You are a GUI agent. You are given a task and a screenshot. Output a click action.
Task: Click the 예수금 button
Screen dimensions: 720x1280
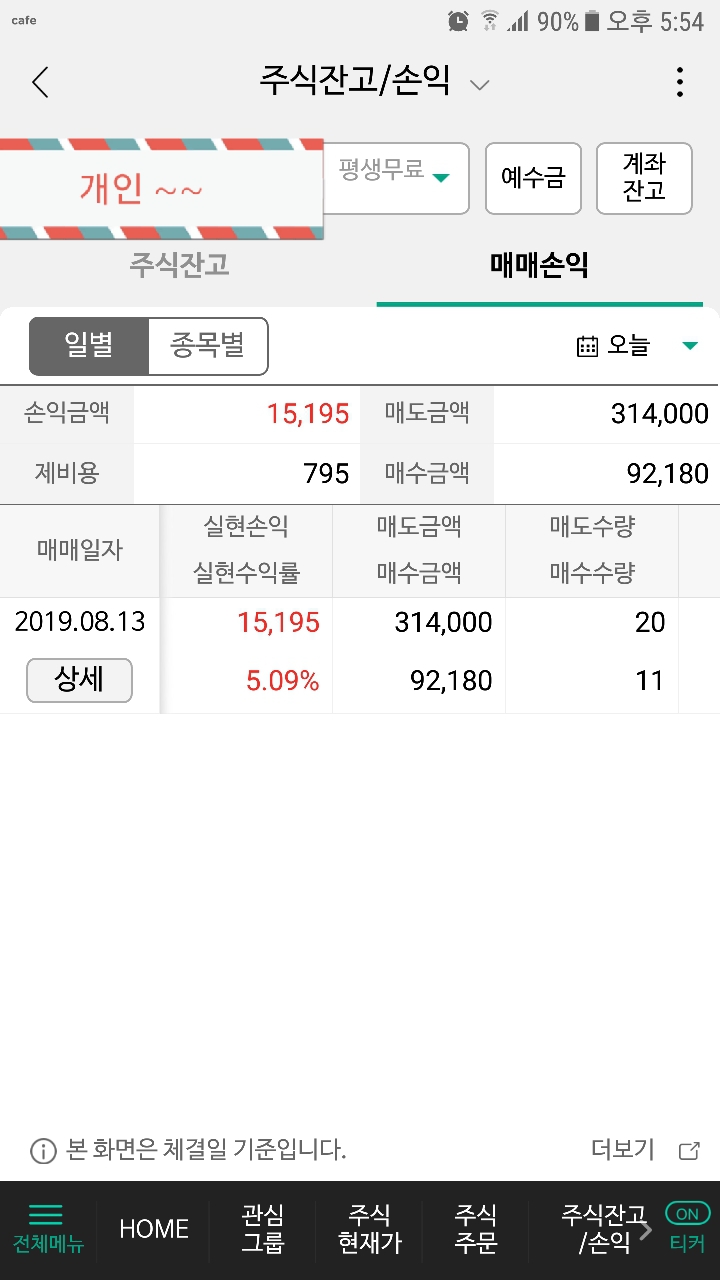click(533, 178)
